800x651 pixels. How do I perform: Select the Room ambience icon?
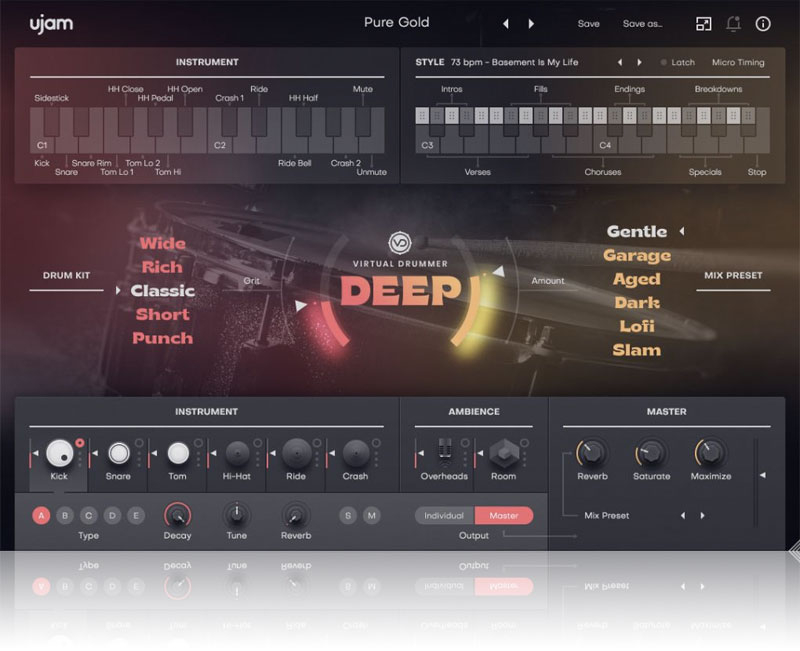503,453
